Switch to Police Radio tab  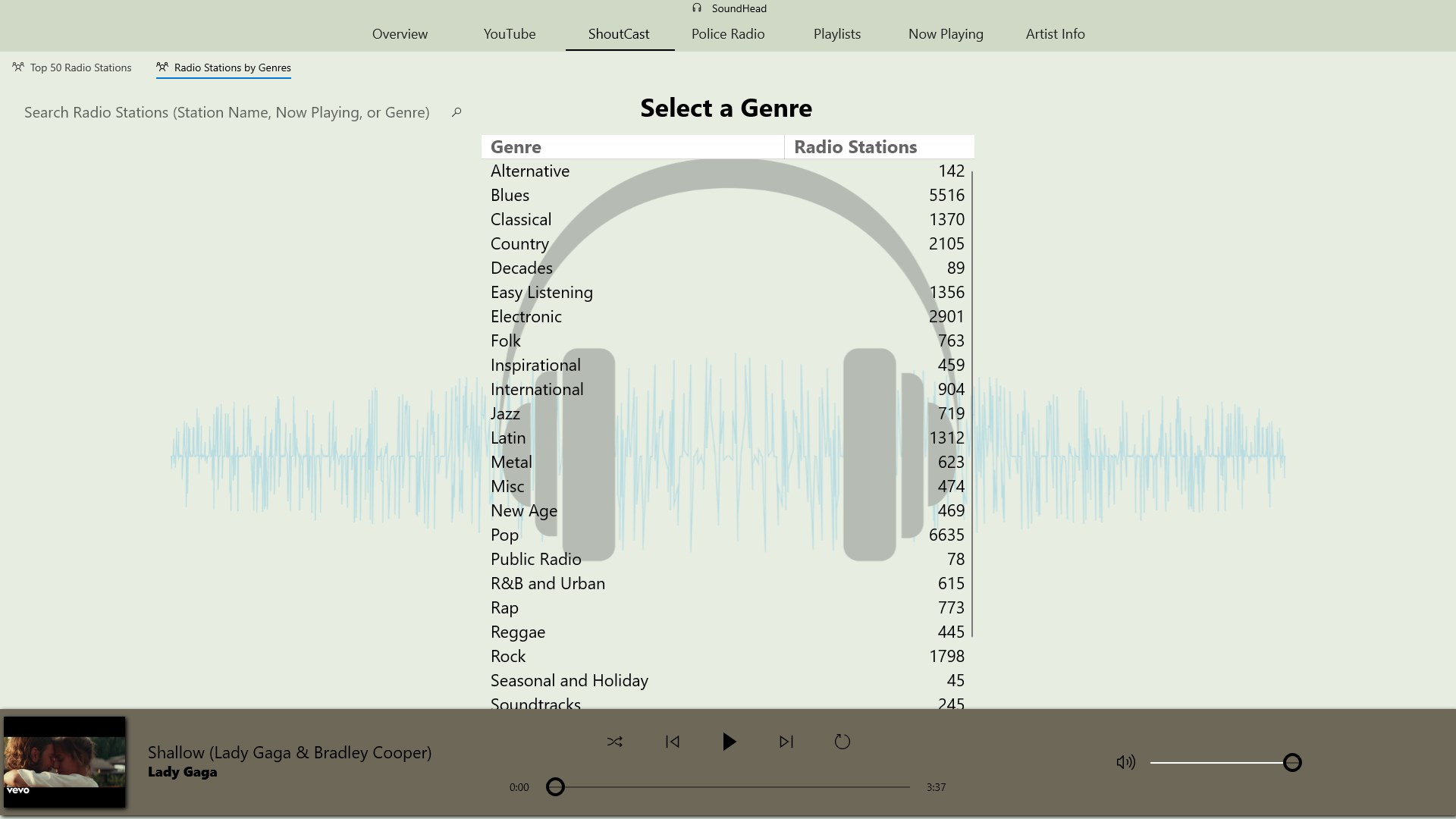pyautogui.click(x=727, y=34)
